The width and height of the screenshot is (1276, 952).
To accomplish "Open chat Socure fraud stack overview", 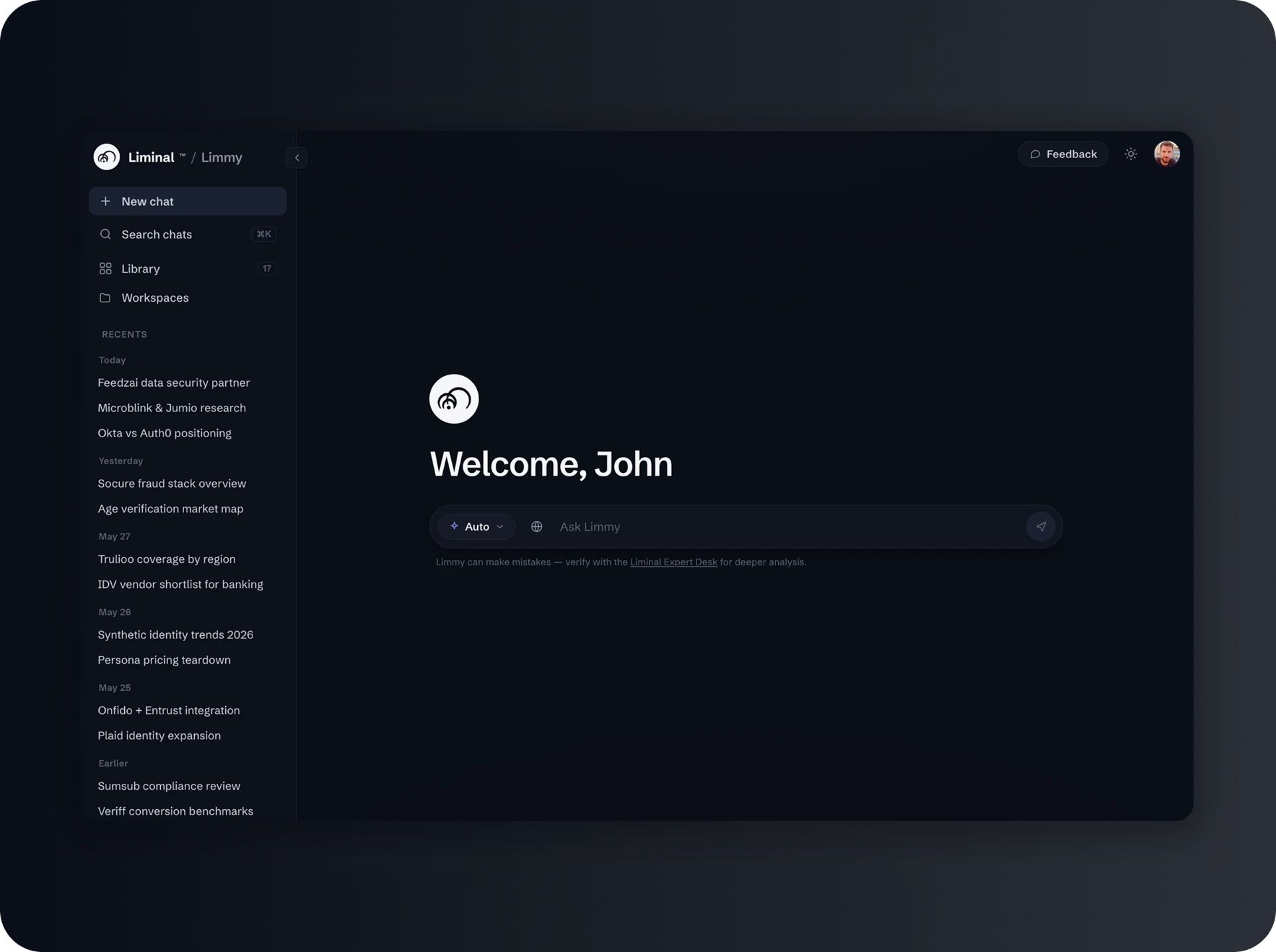I will pos(171,484).
